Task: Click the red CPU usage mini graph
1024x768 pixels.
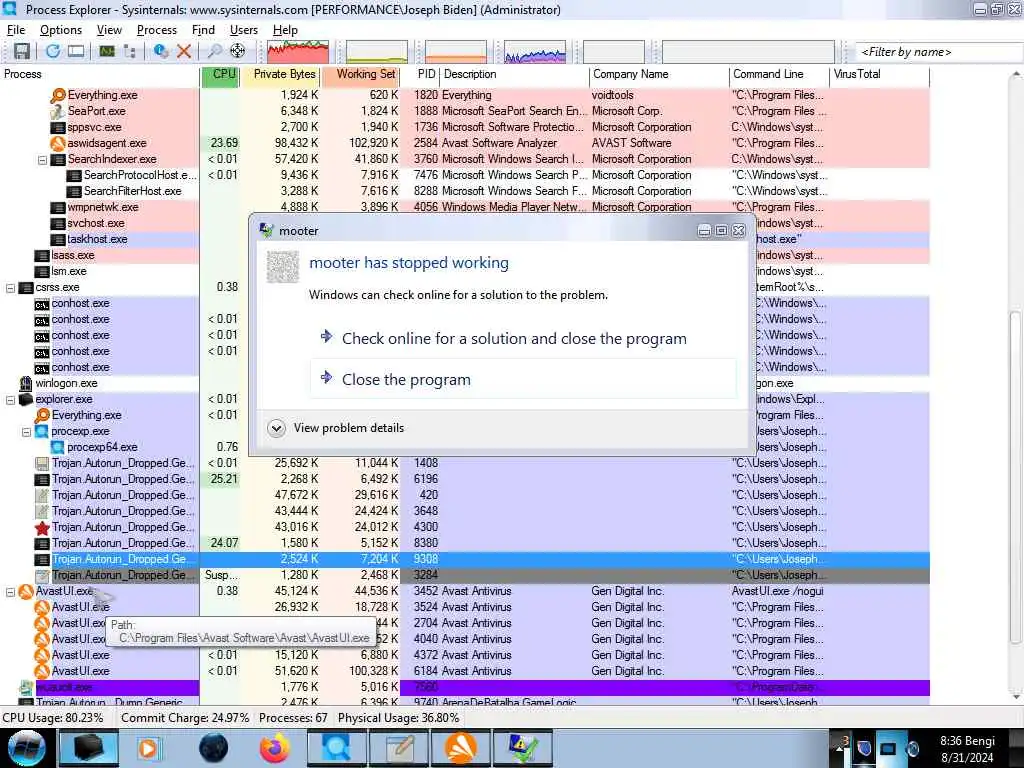Action: 298,52
